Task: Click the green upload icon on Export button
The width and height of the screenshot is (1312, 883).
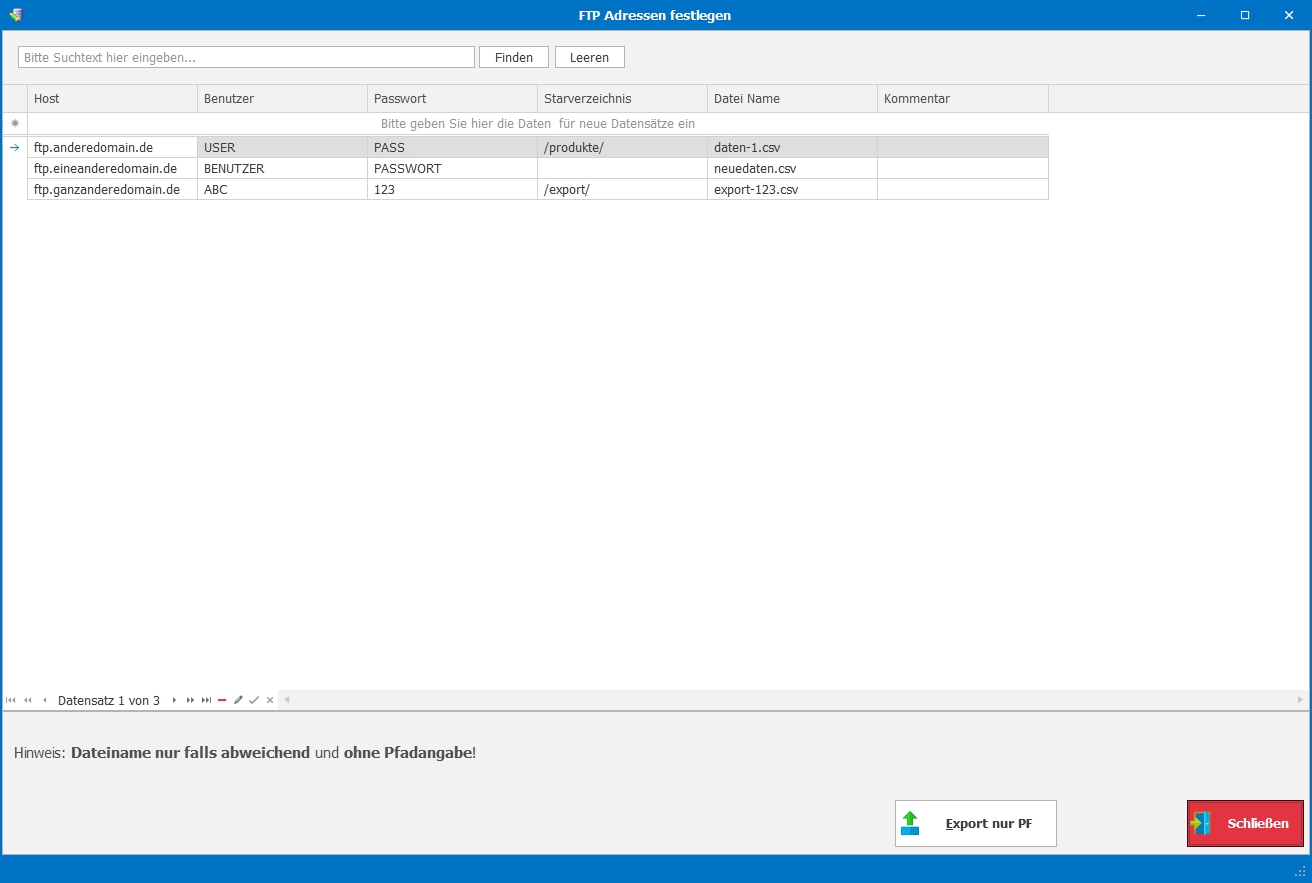Action: tap(910, 824)
